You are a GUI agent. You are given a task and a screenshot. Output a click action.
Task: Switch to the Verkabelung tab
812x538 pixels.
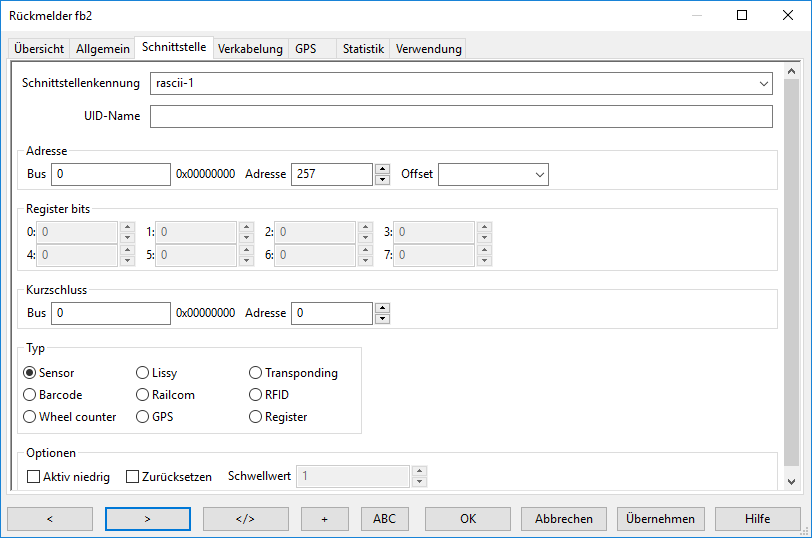pyautogui.click(x=250, y=49)
